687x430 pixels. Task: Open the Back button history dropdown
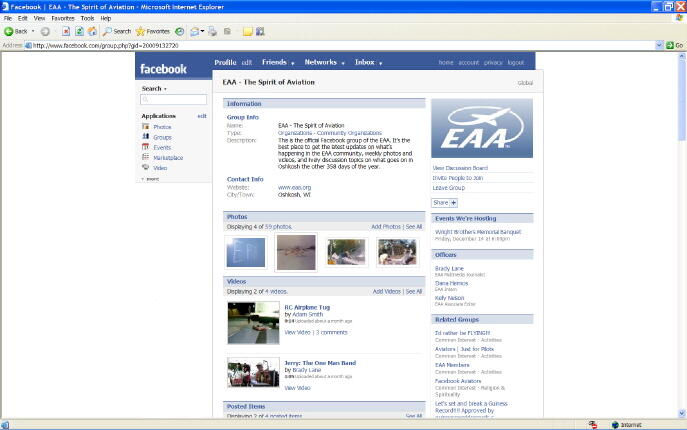coord(33,32)
